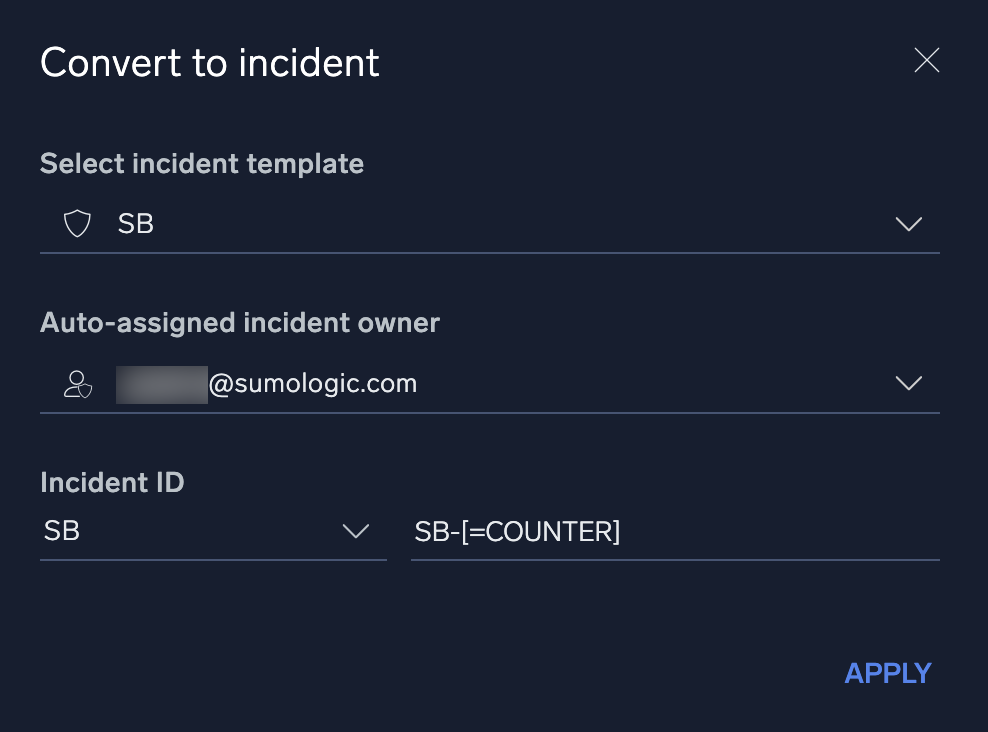The width and height of the screenshot is (988, 732).
Task: Click the chevron next to the SB template
Action: pyautogui.click(x=909, y=224)
